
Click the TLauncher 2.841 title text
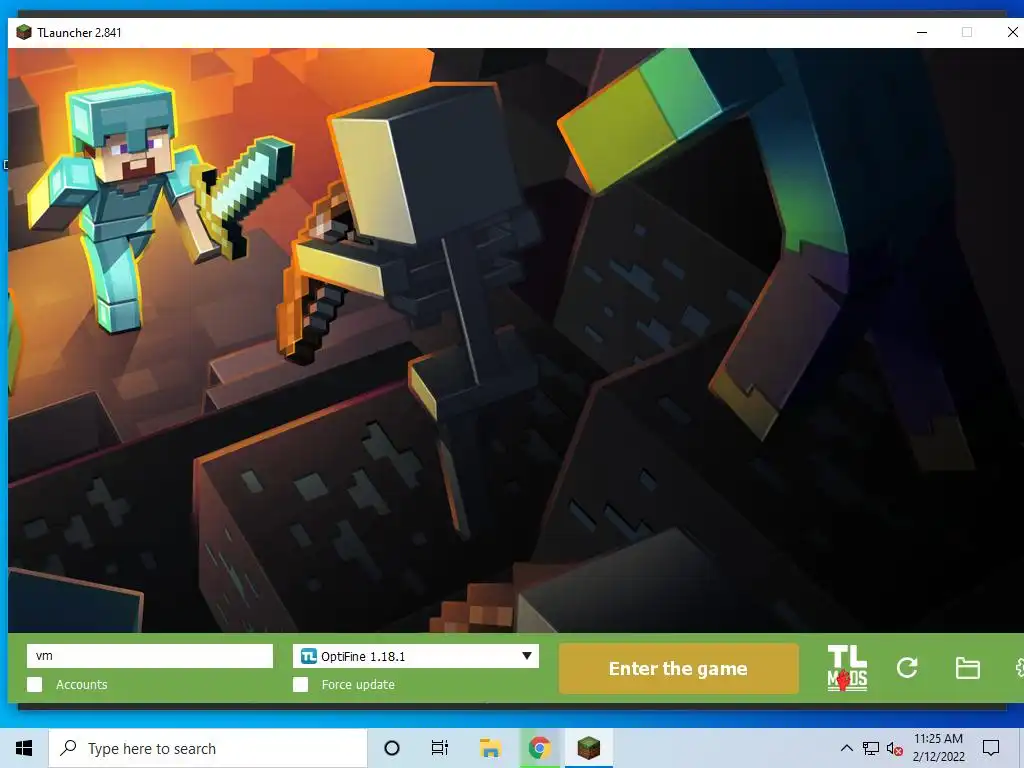(x=79, y=33)
